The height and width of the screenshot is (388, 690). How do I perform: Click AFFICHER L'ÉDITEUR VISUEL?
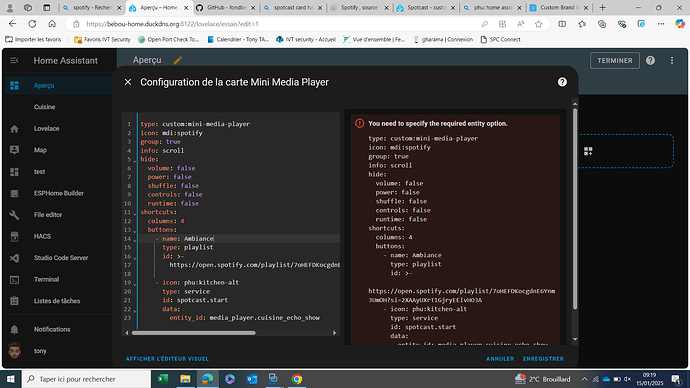[x=167, y=359]
